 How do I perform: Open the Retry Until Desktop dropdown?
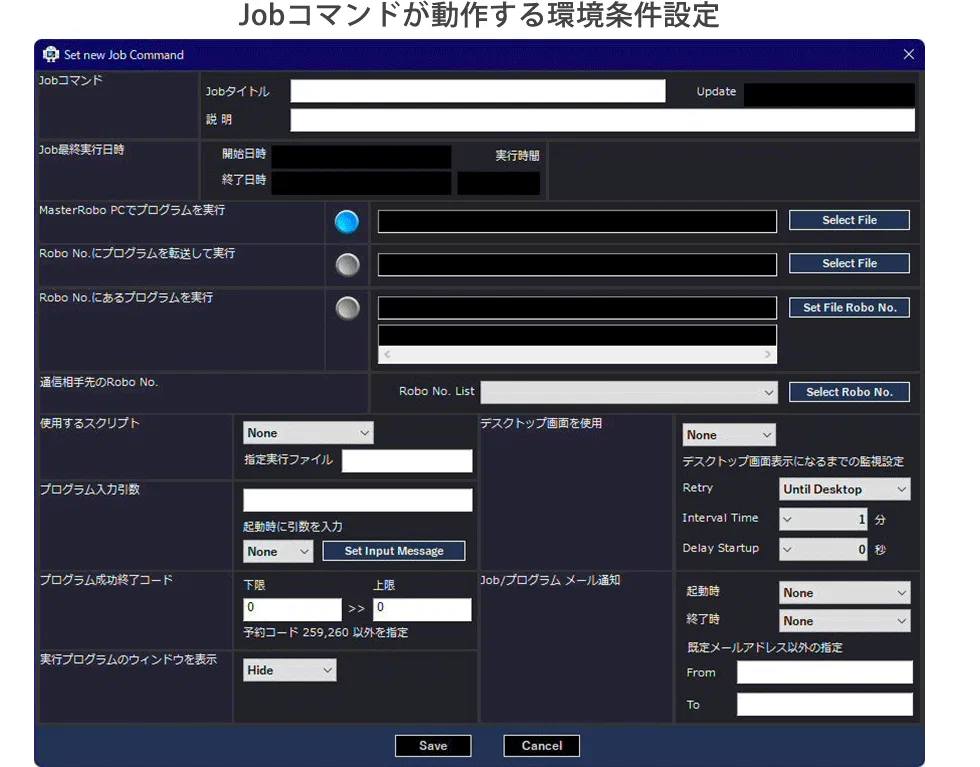coord(844,489)
